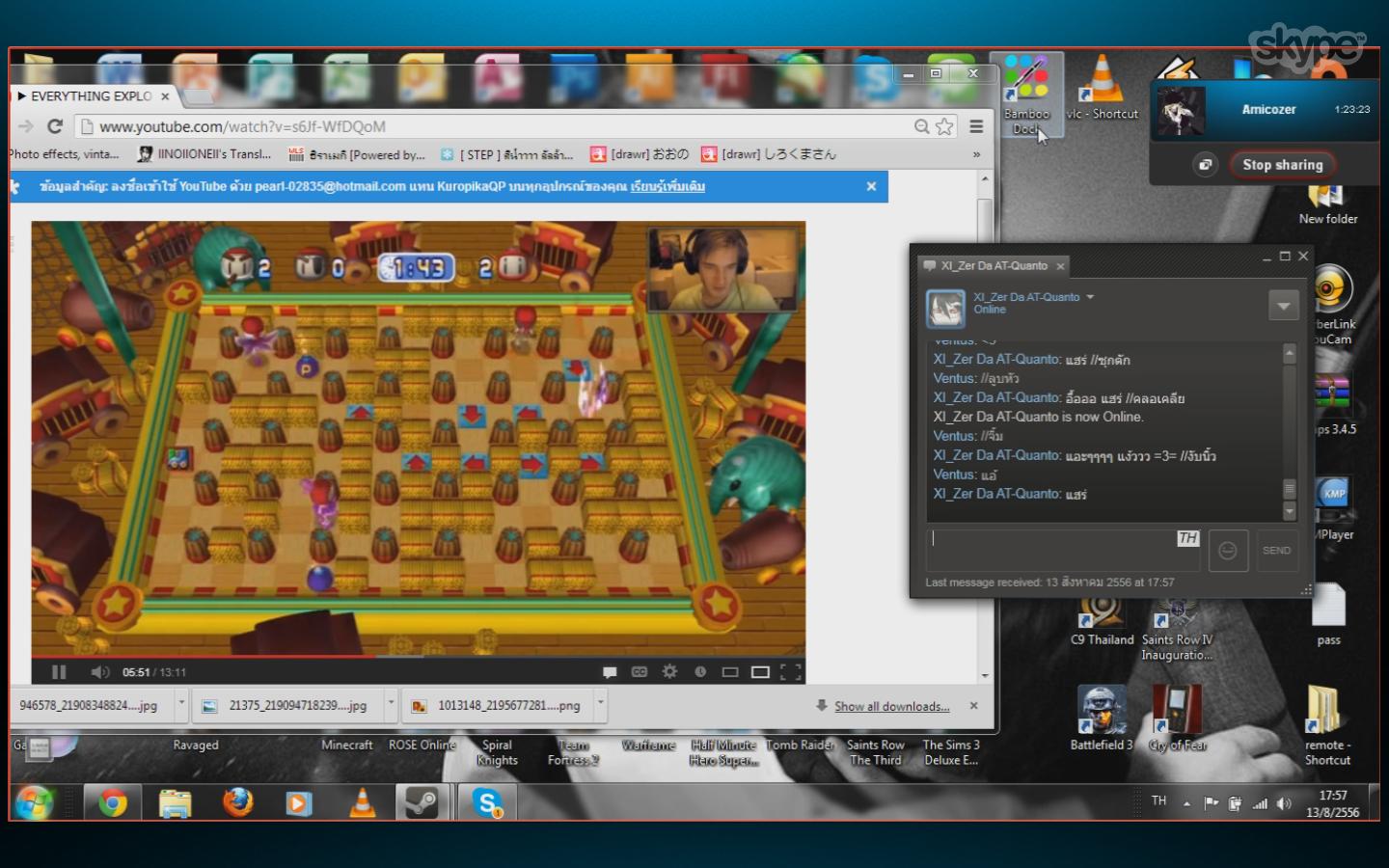Open Windows Explorer from the taskbar
Viewport: 1389px width, 868px height.
pyautogui.click(x=175, y=802)
